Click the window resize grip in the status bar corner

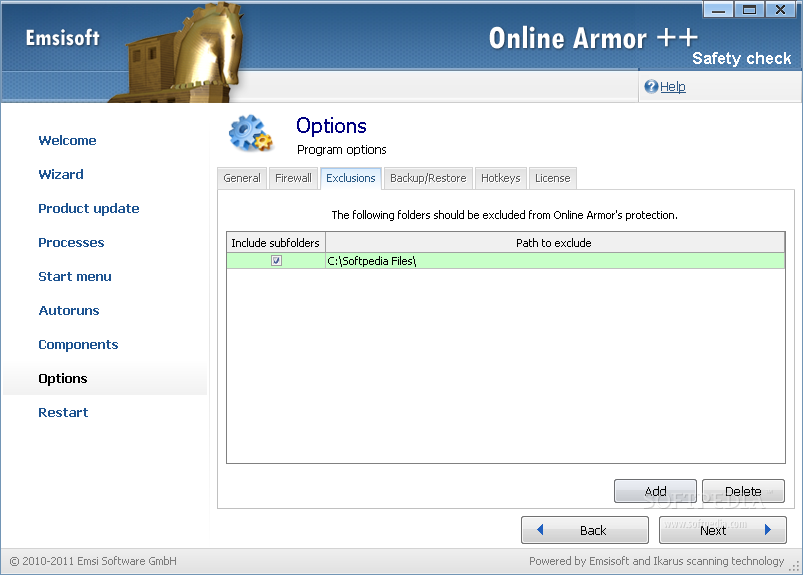tap(795, 566)
